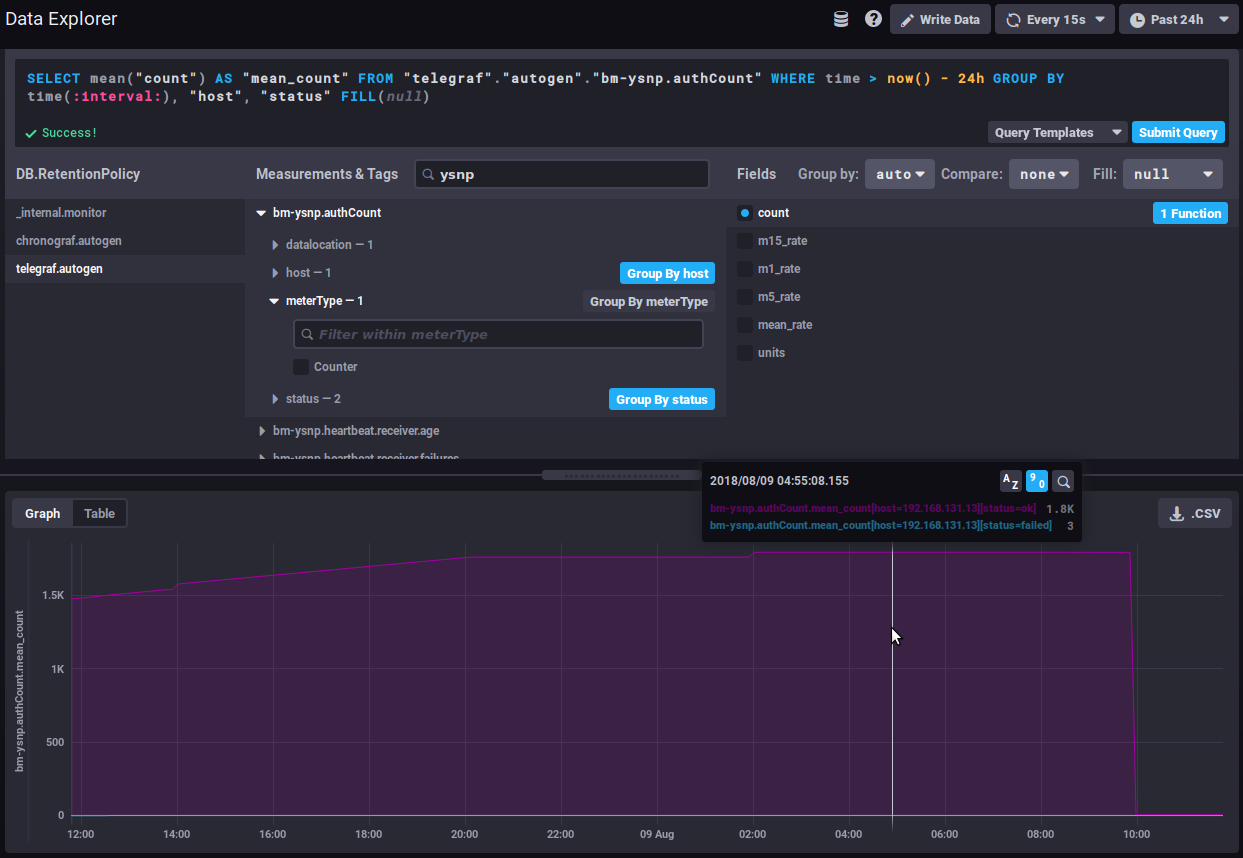Toggle the numeric sort icon in tooltip
Viewport: 1243px width, 858px height.
coord(1037,481)
